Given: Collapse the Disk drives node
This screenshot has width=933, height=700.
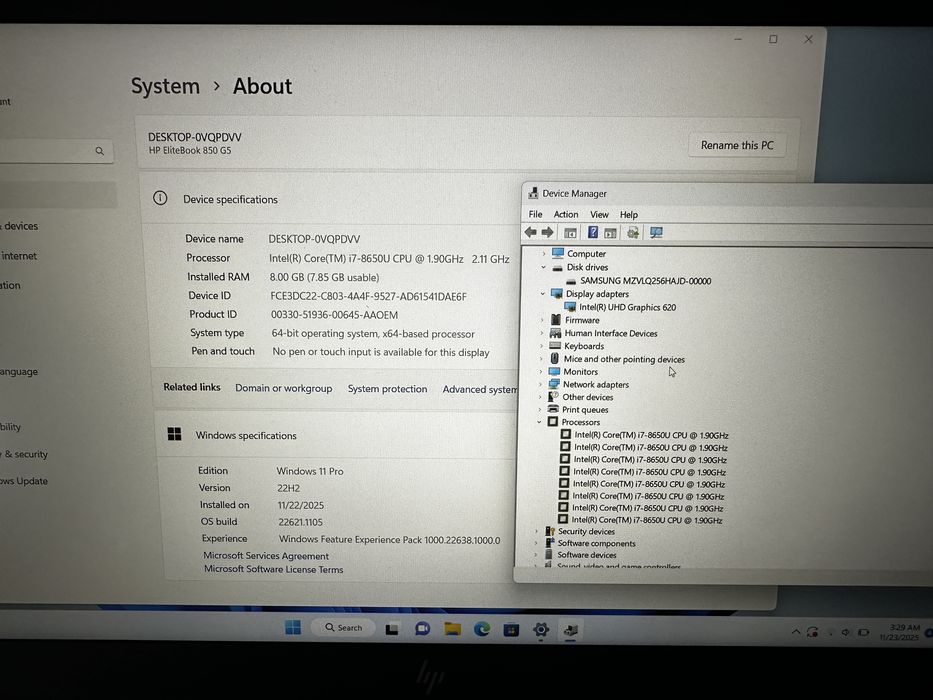Looking at the screenshot, I should coord(543,267).
